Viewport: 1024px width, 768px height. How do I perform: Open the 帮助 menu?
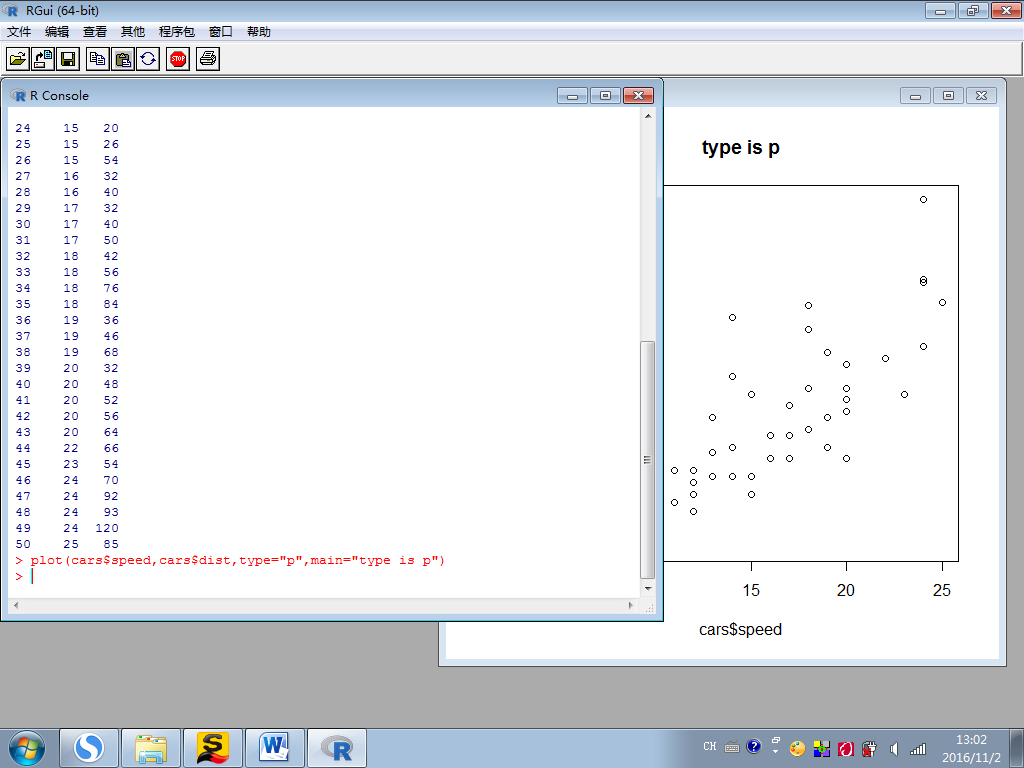[259, 31]
